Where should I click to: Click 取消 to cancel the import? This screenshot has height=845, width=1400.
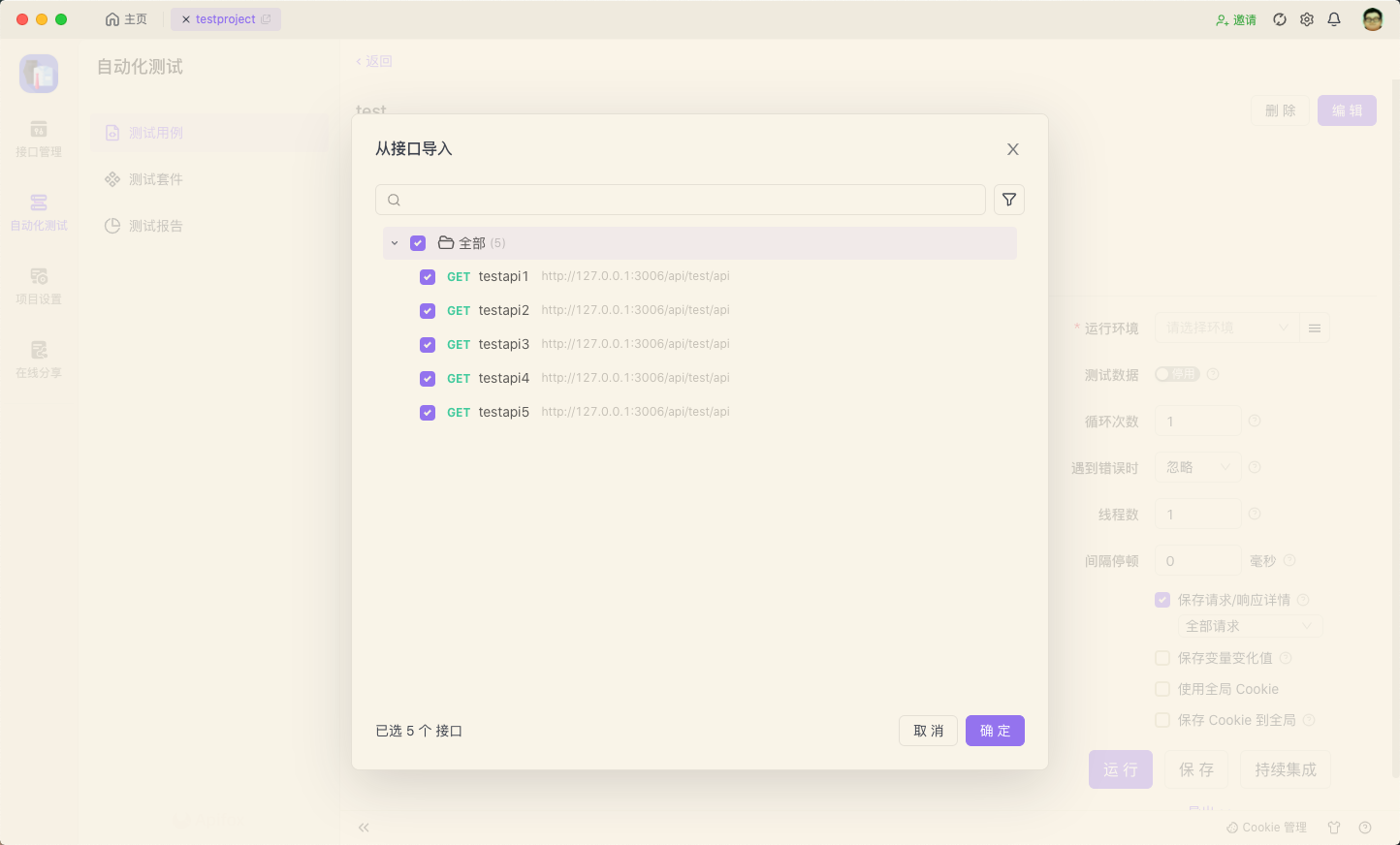pyautogui.click(x=928, y=731)
